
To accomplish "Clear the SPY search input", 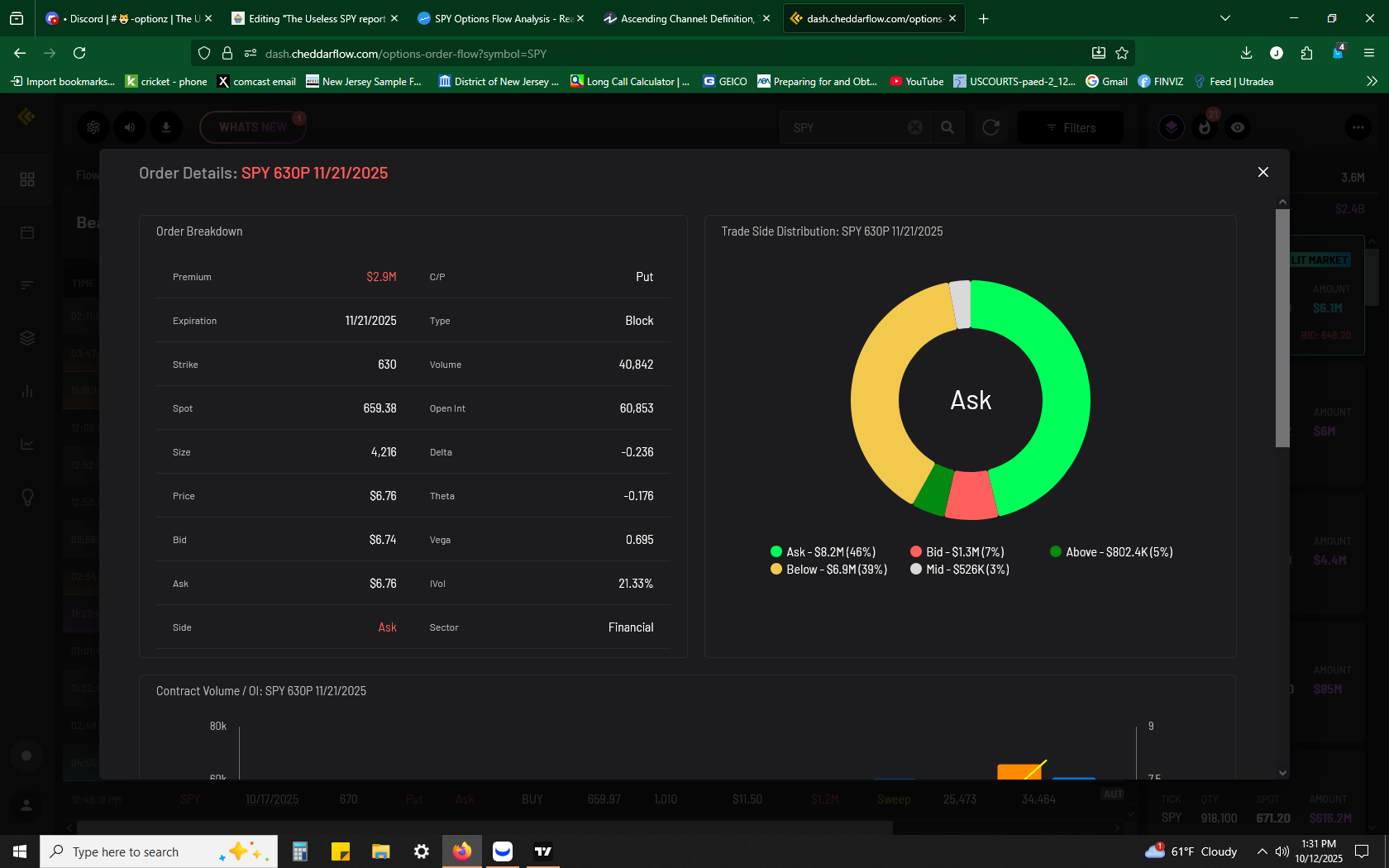I will pos(915,127).
